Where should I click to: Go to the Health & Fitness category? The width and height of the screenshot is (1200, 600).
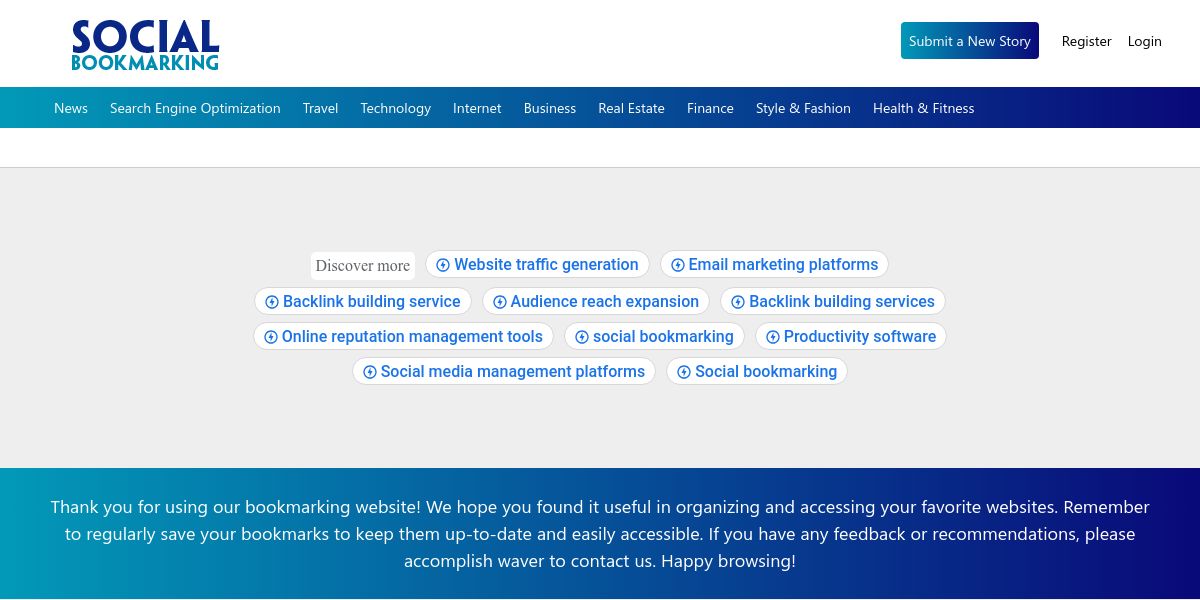923,108
